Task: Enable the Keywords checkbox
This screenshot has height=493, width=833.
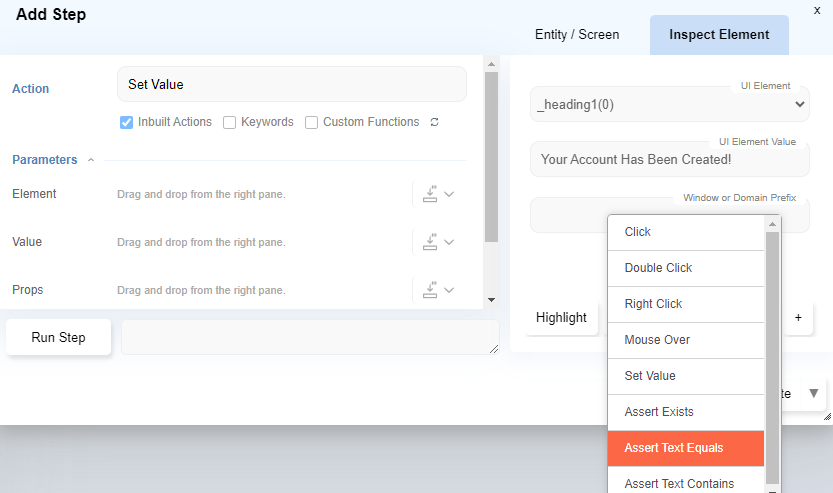Action: click(229, 122)
